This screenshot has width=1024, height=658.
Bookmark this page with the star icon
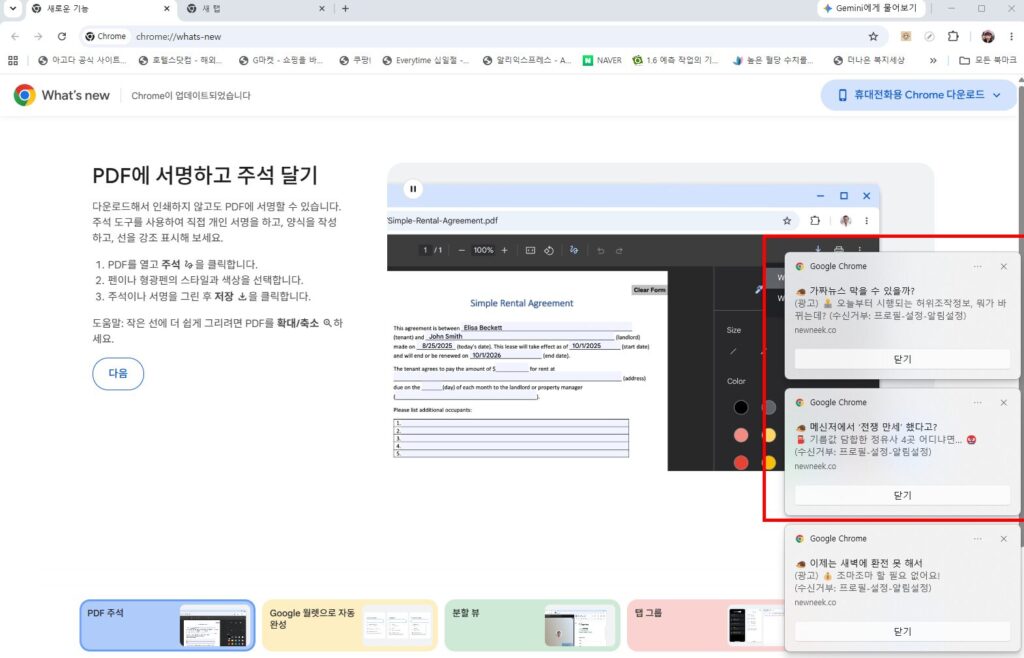point(873,37)
